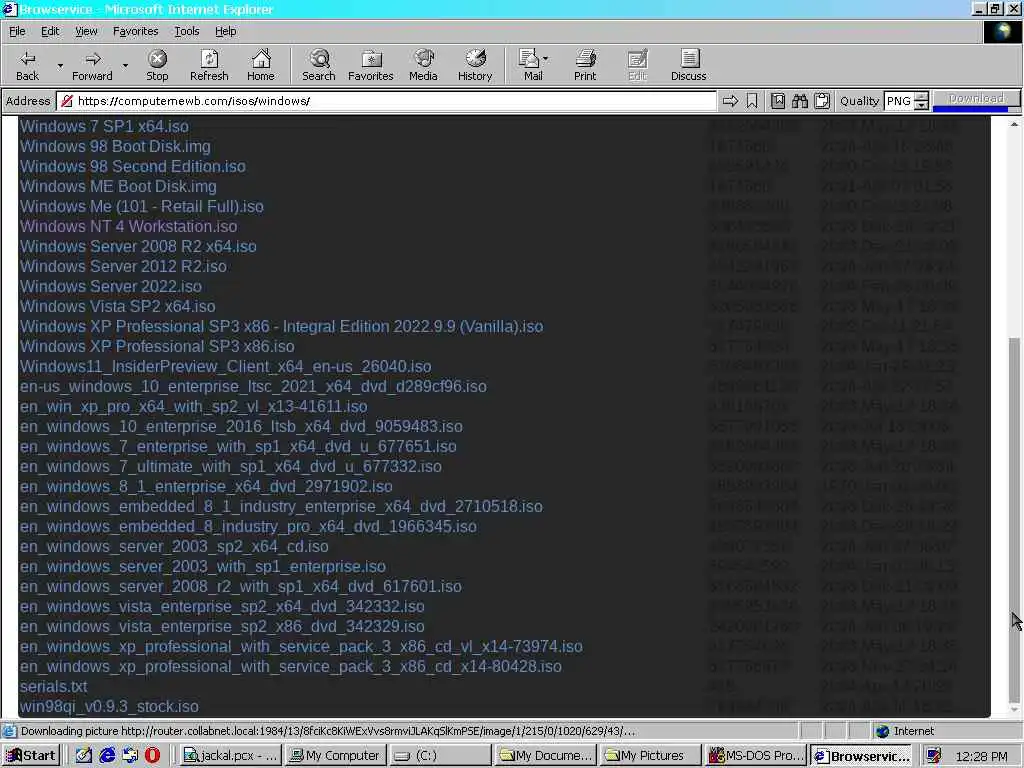The image size is (1024, 768).
Task: Click the binoculars find icon
Action: (x=799, y=101)
